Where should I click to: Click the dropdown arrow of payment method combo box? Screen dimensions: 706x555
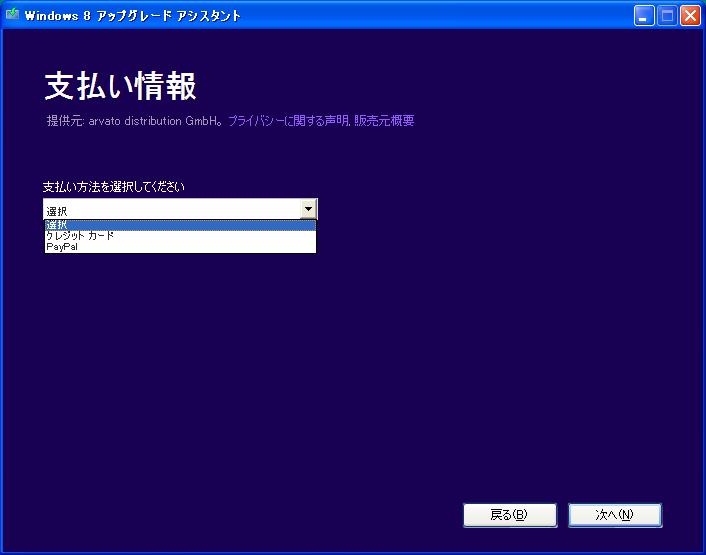pyautogui.click(x=308, y=209)
